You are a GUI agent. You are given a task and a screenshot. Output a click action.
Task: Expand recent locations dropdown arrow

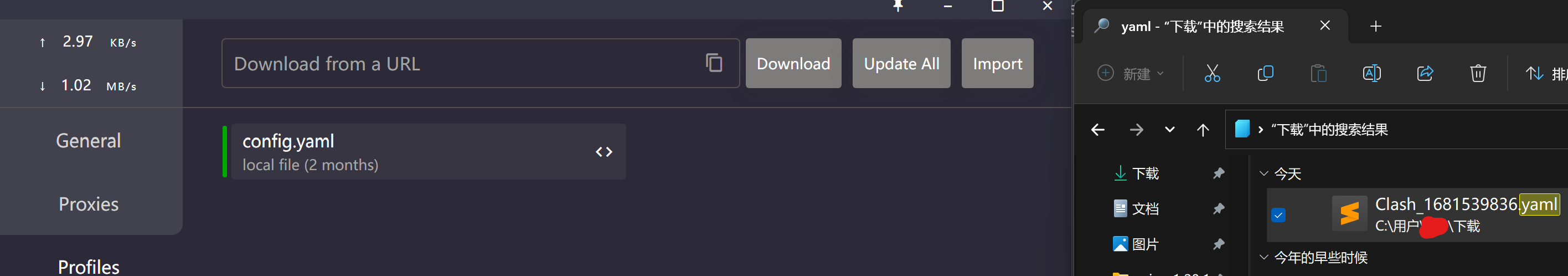click(x=1169, y=129)
